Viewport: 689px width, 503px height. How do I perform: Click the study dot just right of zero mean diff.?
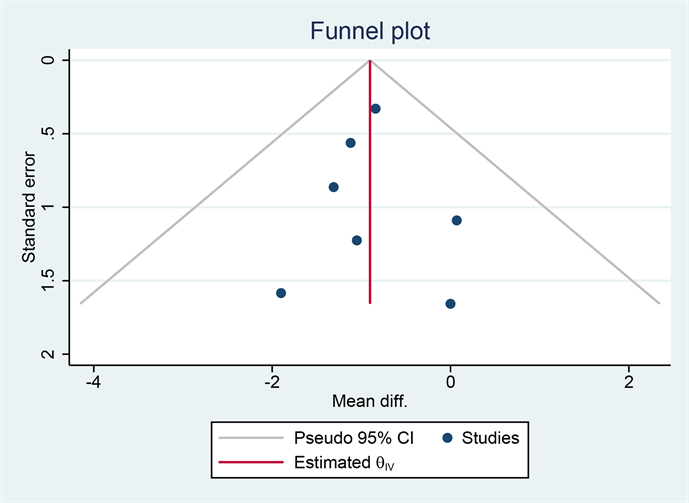pos(456,220)
